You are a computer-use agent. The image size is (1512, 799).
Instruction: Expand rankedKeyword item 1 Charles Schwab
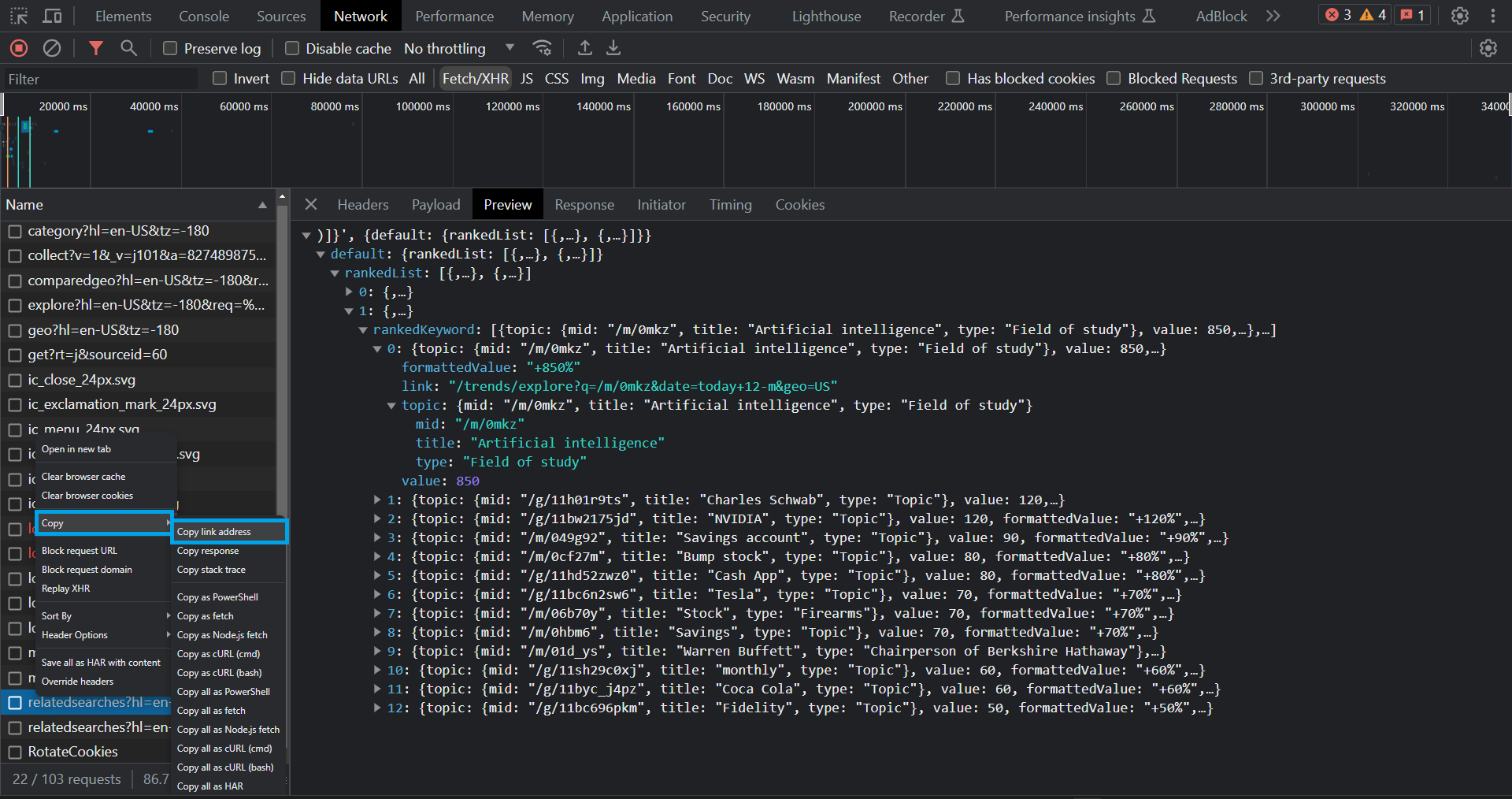pos(377,500)
